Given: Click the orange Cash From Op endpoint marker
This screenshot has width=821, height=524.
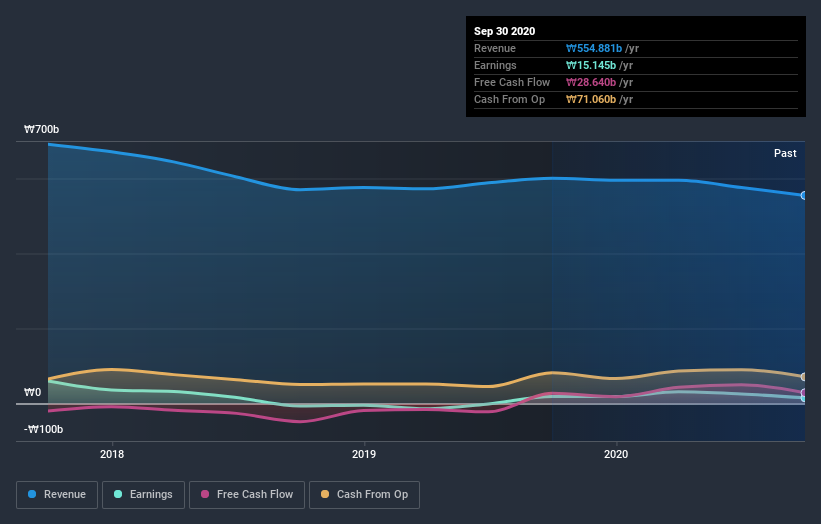Looking at the screenshot, I should pyautogui.click(x=804, y=377).
